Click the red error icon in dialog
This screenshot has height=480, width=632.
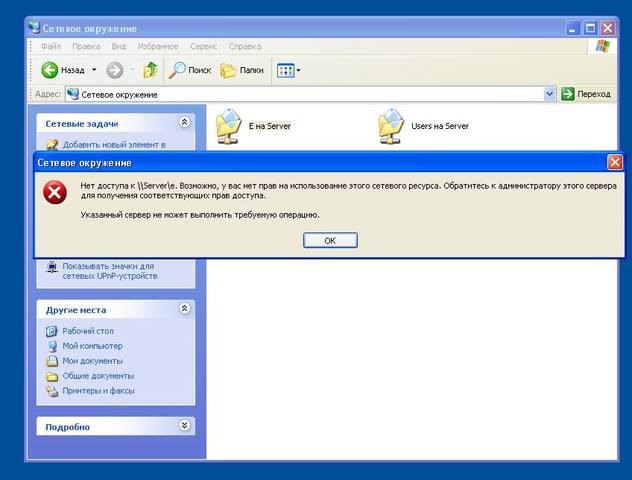coord(55,193)
